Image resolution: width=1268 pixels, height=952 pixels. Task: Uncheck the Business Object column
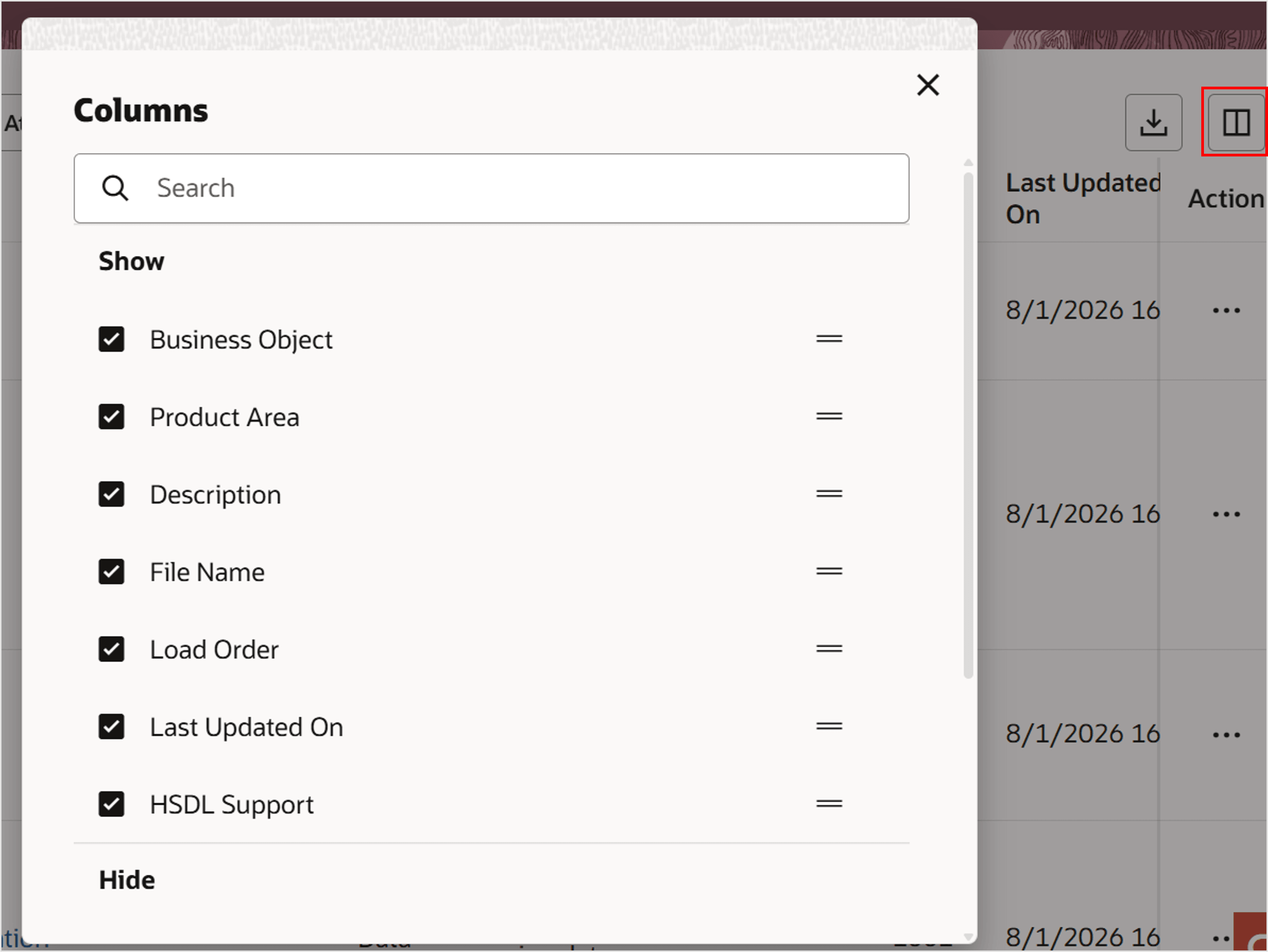(111, 339)
